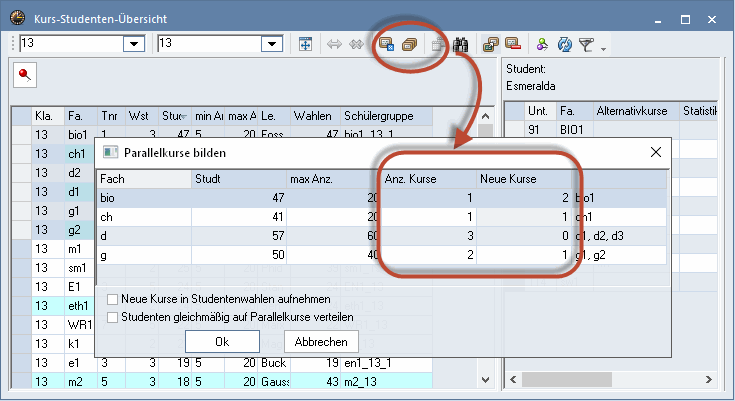Click the clock application icon in title bar

pos(17,18)
